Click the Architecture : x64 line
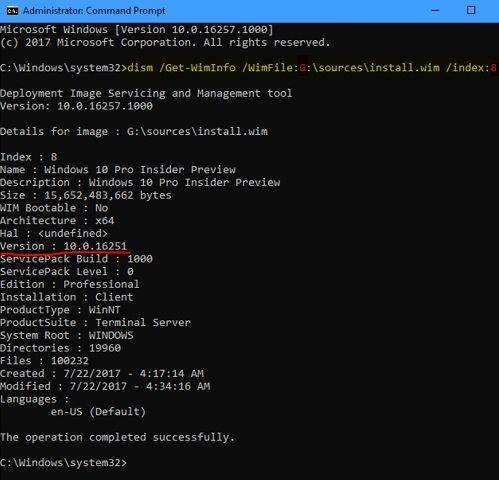The width and height of the screenshot is (499, 480). point(57,221)
